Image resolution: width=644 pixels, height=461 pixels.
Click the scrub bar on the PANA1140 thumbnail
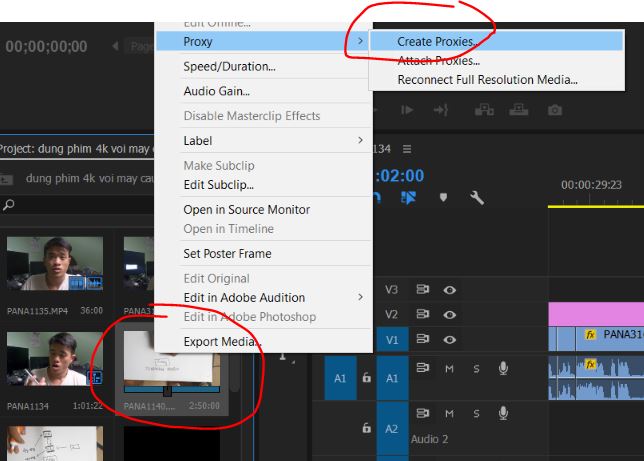point(168,390)
